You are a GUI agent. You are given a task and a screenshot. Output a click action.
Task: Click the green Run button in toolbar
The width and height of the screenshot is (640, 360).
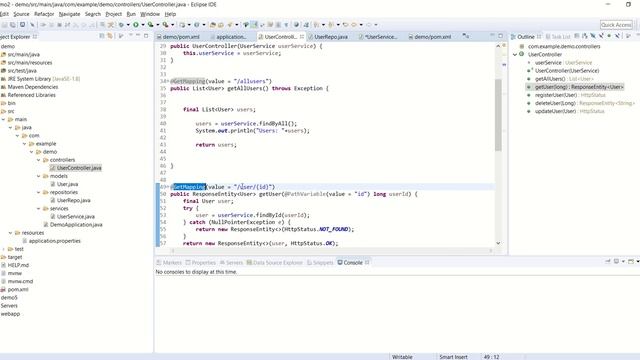point(136,25)
